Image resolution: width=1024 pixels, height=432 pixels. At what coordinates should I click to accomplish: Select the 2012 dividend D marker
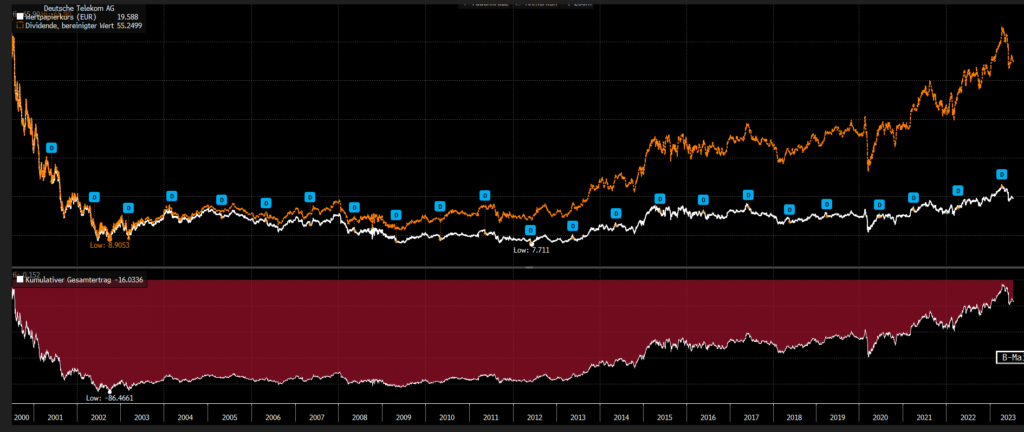[531, 230]
